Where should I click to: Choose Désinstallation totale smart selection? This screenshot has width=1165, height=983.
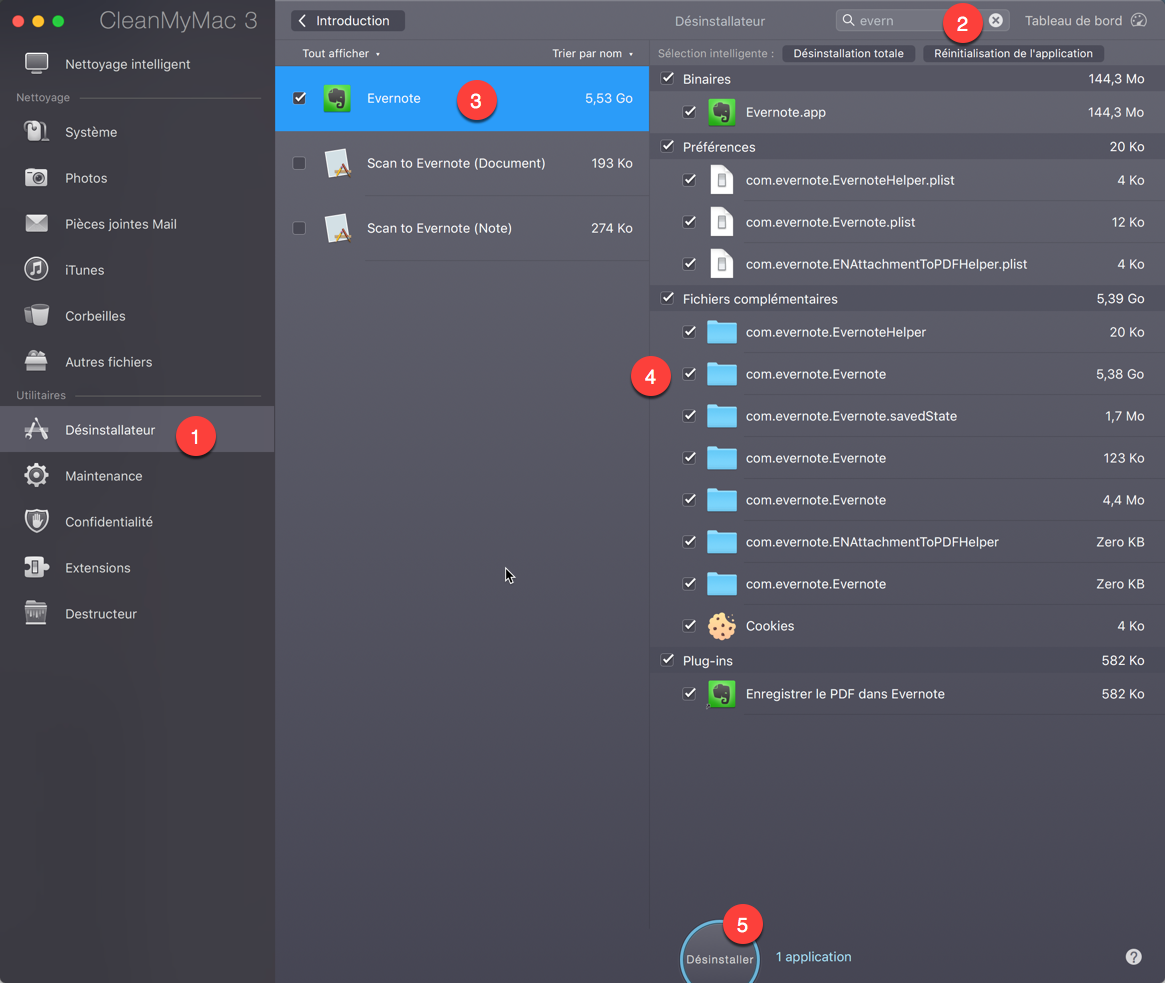pos(848,53)
